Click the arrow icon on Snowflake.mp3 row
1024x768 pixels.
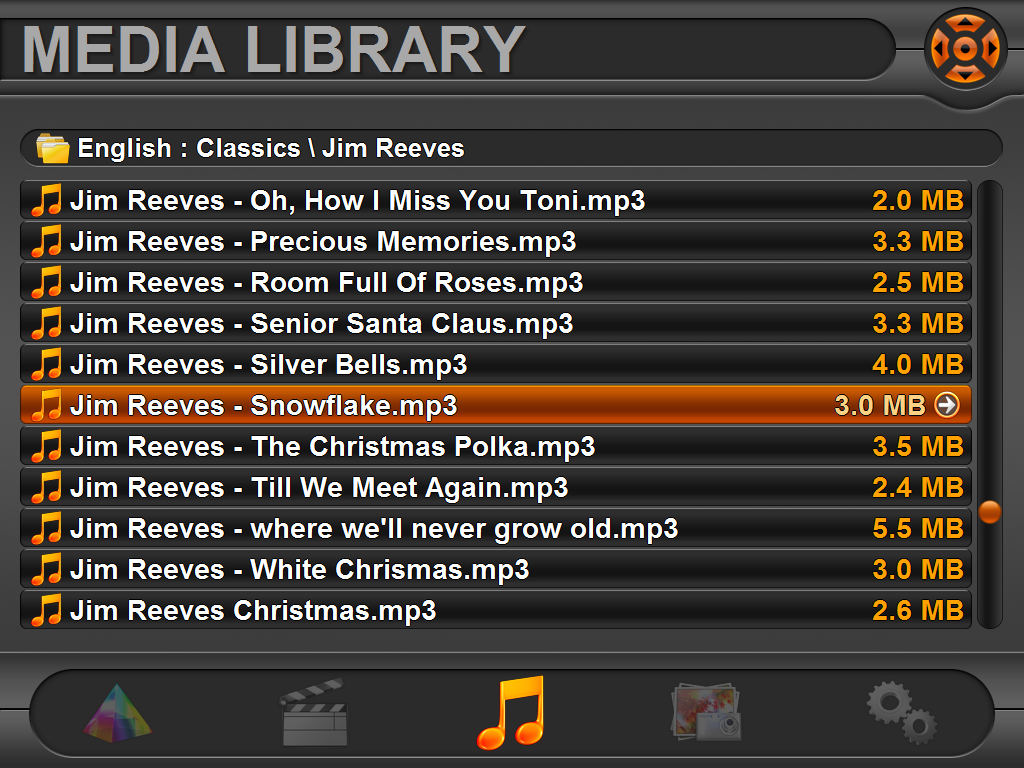(947, 405)
